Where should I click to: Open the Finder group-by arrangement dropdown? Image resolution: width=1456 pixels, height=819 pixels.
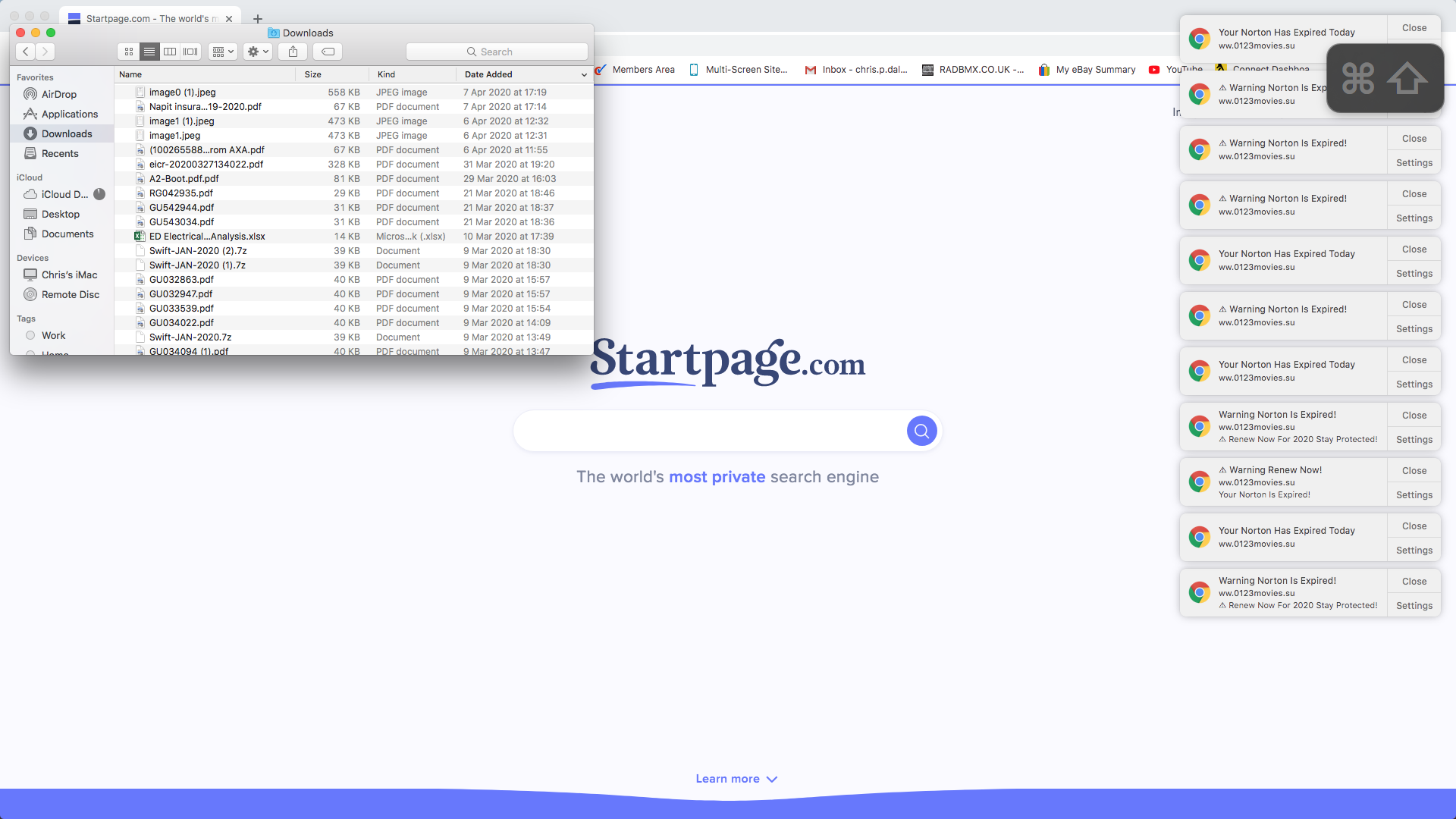tap(223, 52)
